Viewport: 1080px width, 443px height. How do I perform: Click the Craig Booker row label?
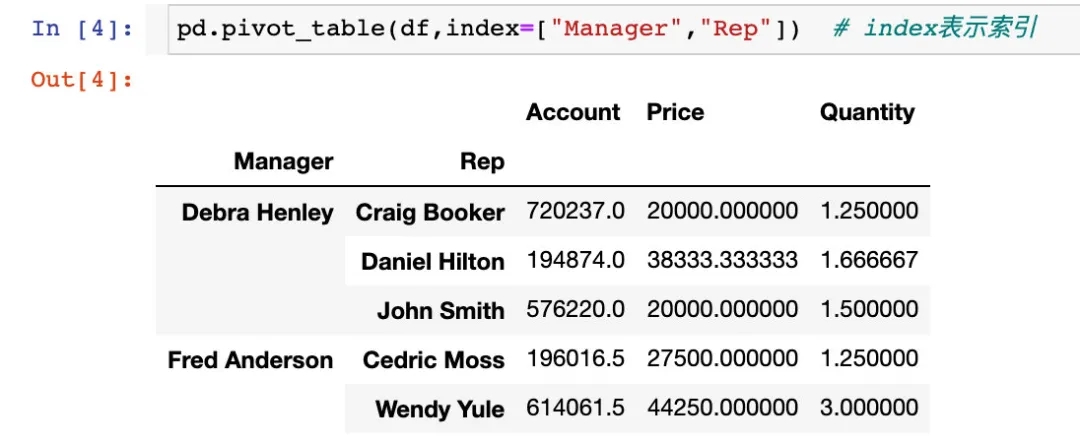click(430, 212)
